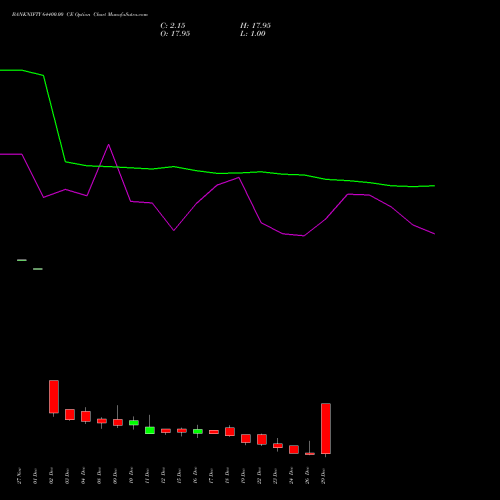Click the '01 Dec' date axis label
This screenshot has width=500, height=500.
click(x=35, y=476)
